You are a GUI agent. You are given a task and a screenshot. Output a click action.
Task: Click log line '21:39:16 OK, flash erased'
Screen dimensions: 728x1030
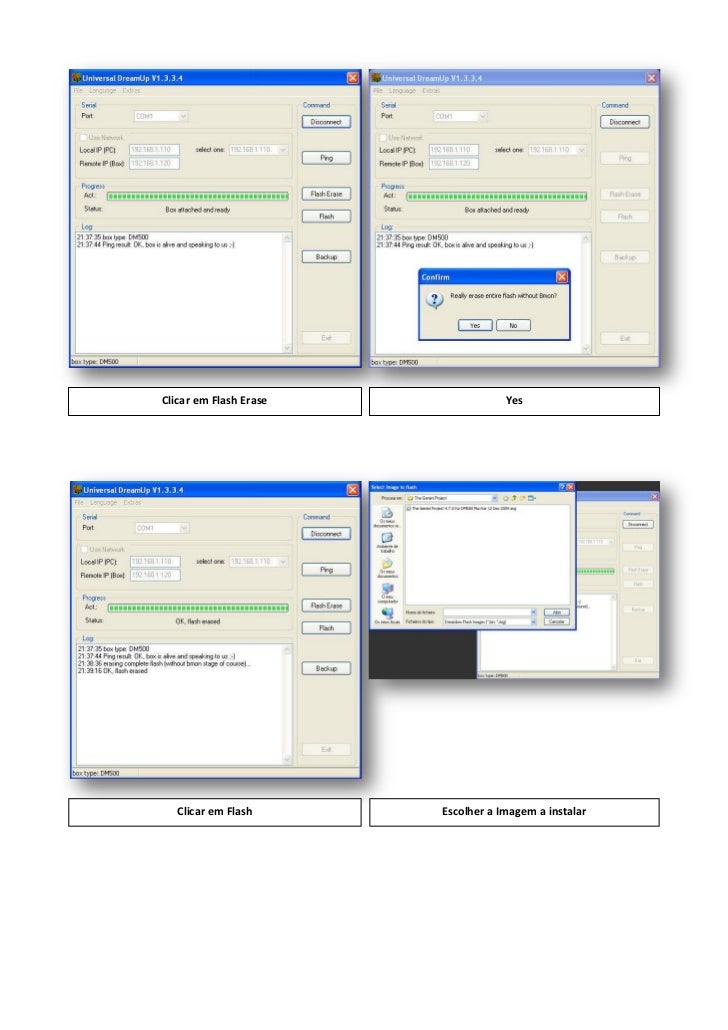pyautogui.click(x=113, y=671)
